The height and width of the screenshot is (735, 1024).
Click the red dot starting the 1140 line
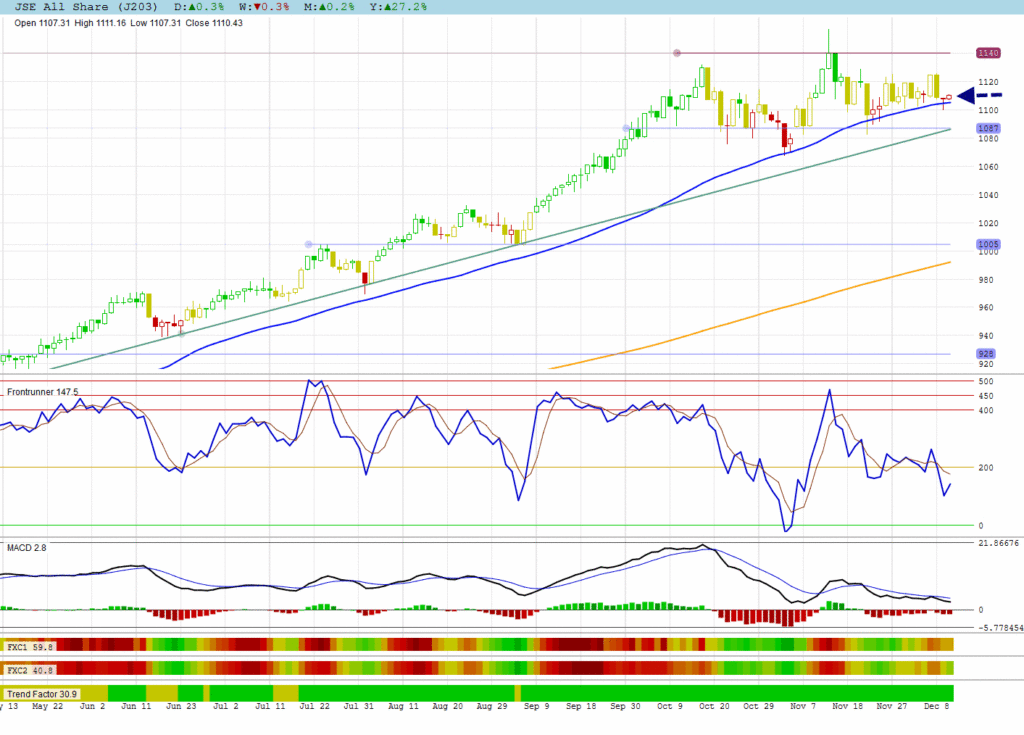[677, 53]
